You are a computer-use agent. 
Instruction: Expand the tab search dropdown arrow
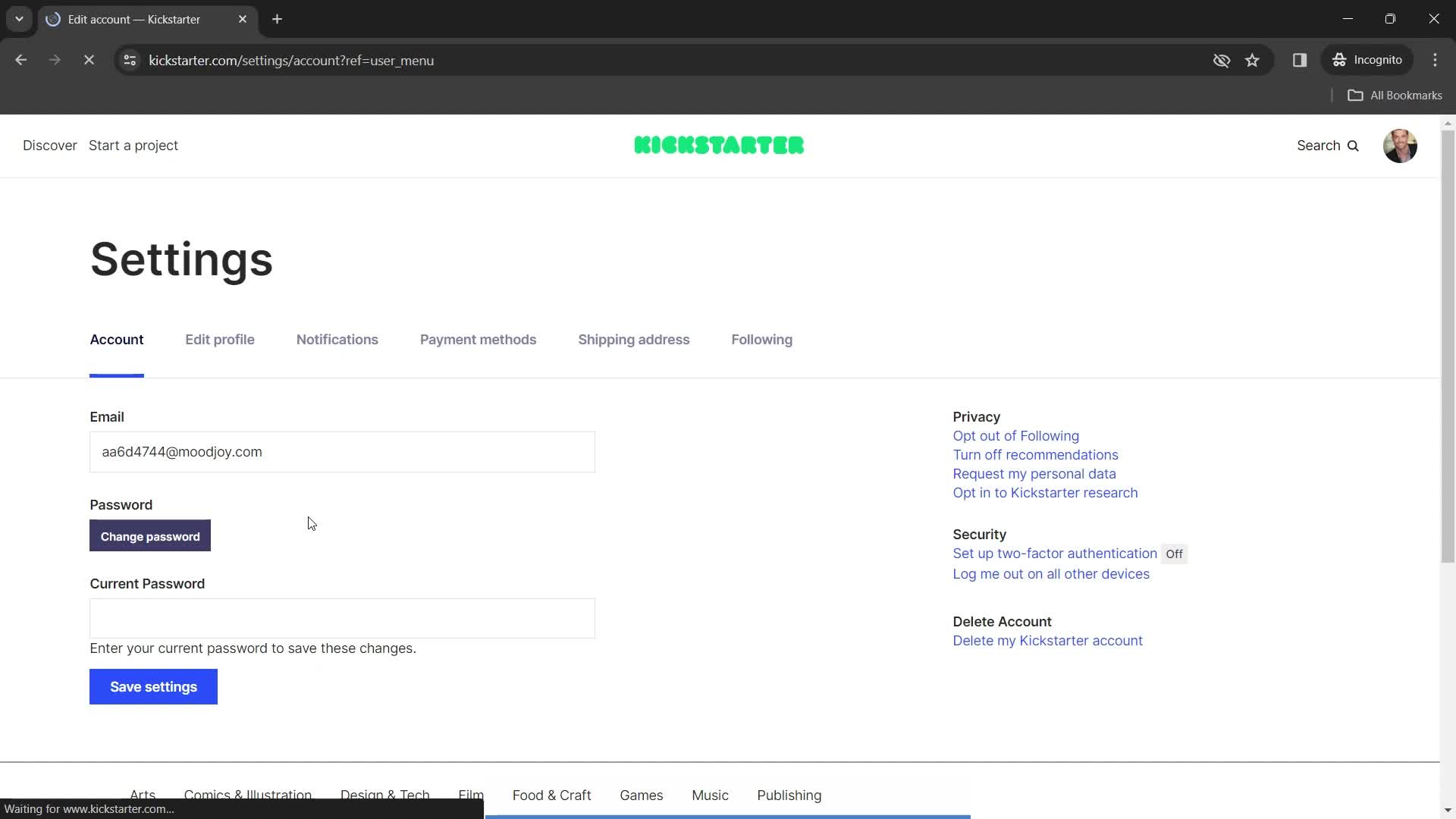[x=19, y=19]
